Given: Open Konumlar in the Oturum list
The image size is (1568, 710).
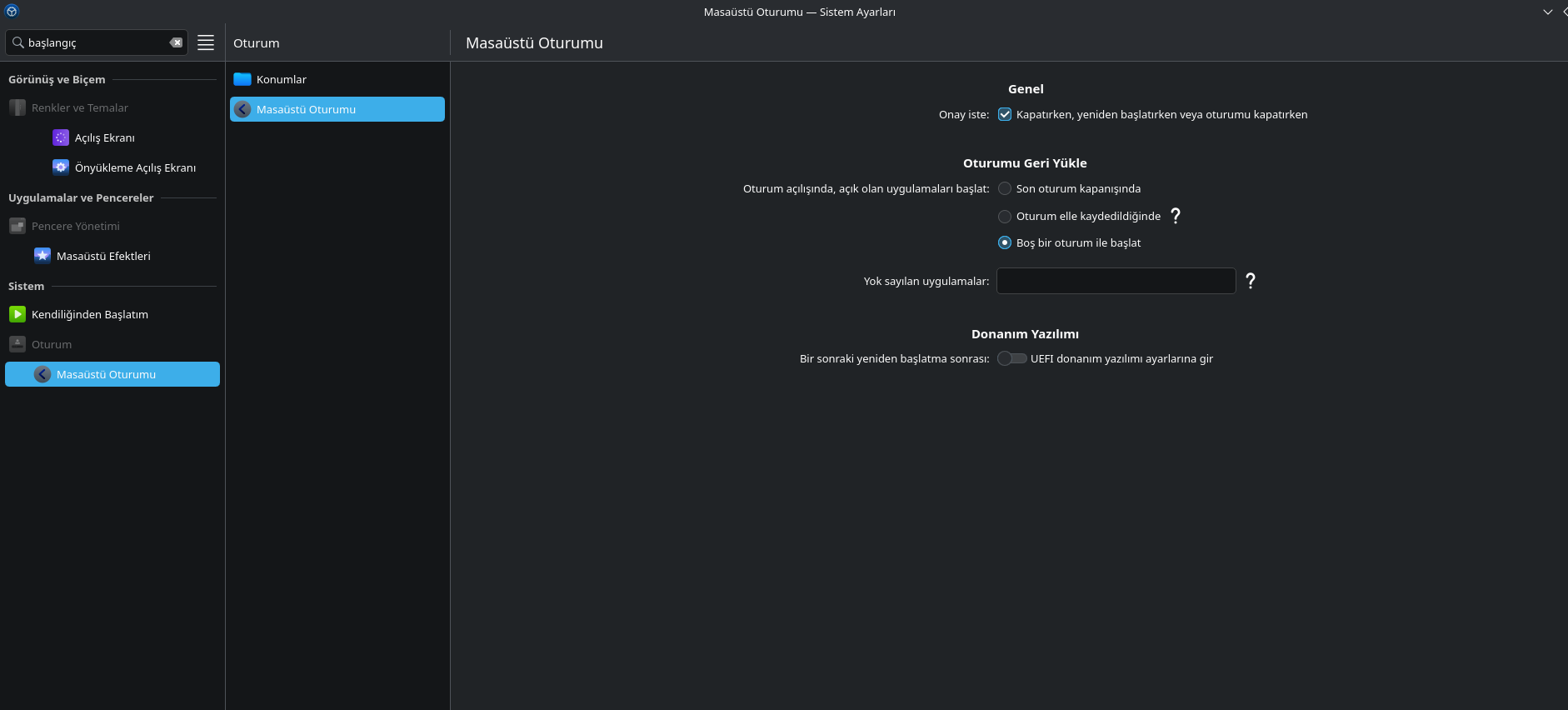Looking at the screenshot, I should click(337, 79).
